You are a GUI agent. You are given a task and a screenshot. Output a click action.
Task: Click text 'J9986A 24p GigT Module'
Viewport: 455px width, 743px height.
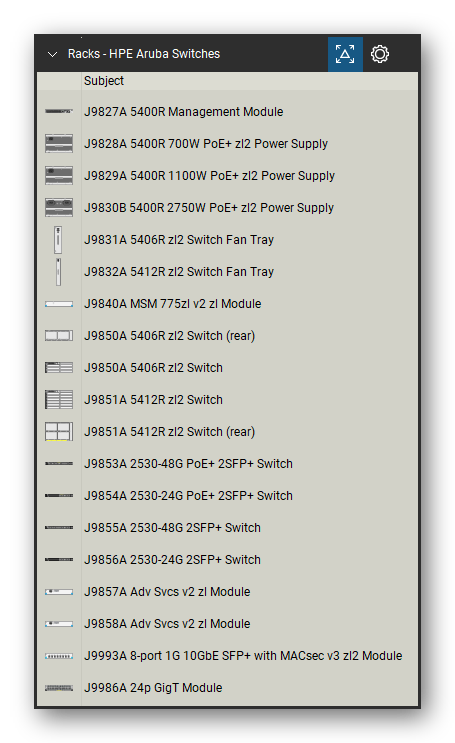click(153, 688)
